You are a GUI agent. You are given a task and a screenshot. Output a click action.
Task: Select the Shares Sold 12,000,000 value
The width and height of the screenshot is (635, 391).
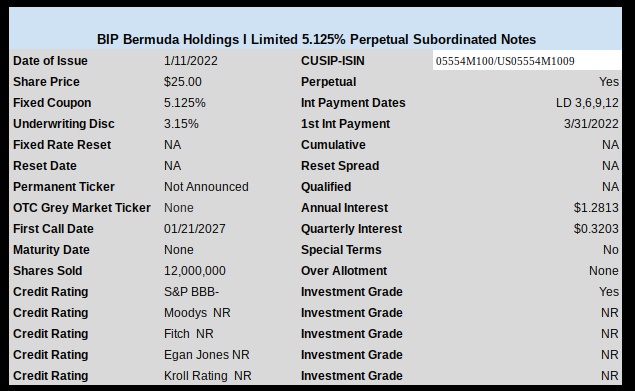tap(195, 271)
